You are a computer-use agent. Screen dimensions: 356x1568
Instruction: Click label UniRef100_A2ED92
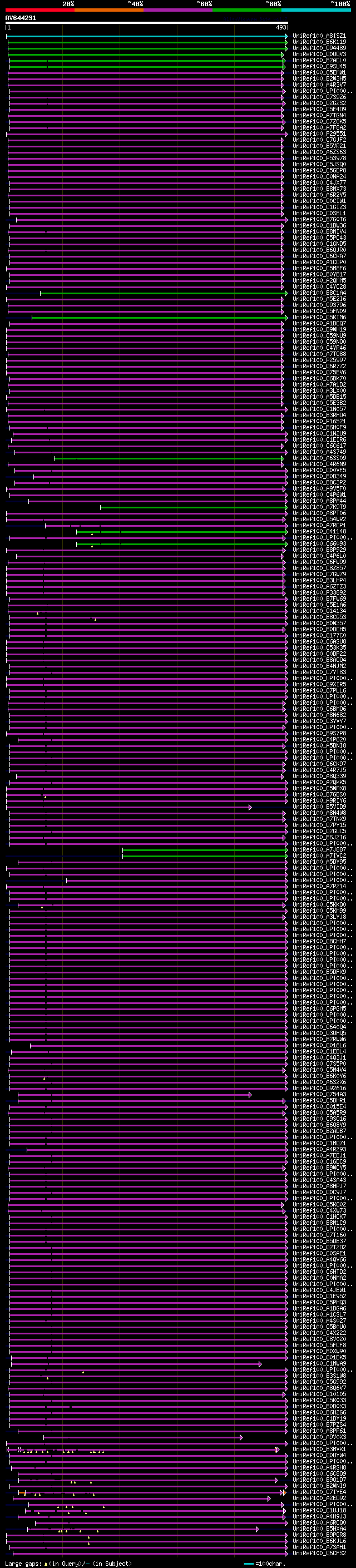coord(319,1498)
